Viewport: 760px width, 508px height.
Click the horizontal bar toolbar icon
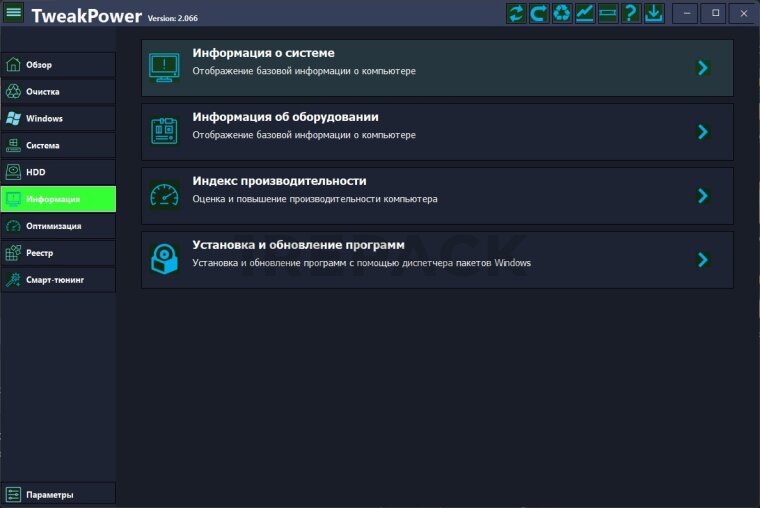(x=608, y=13)
